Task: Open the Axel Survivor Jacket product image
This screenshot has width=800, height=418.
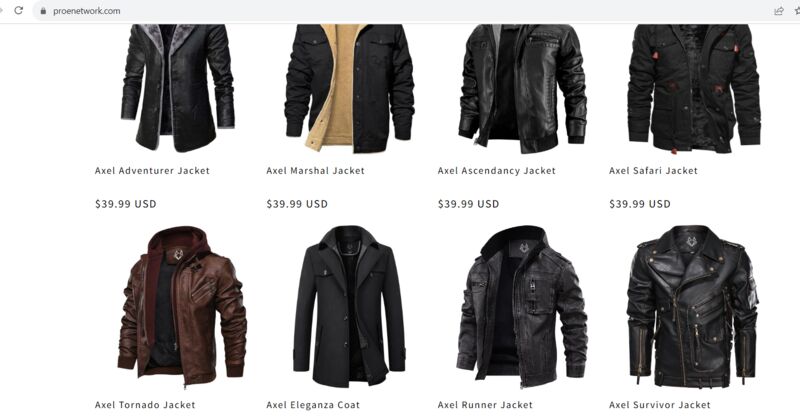Action: click(x=692, y=306)
